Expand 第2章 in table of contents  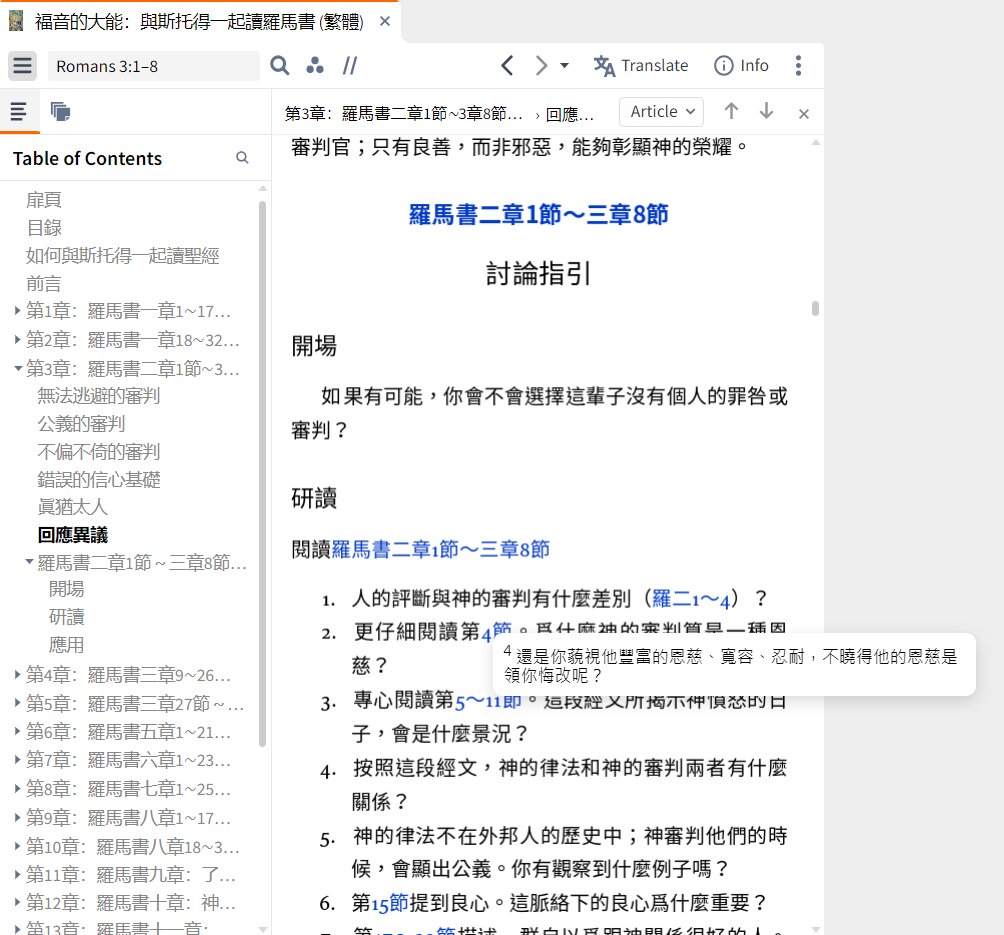click(x=17, y=339)
